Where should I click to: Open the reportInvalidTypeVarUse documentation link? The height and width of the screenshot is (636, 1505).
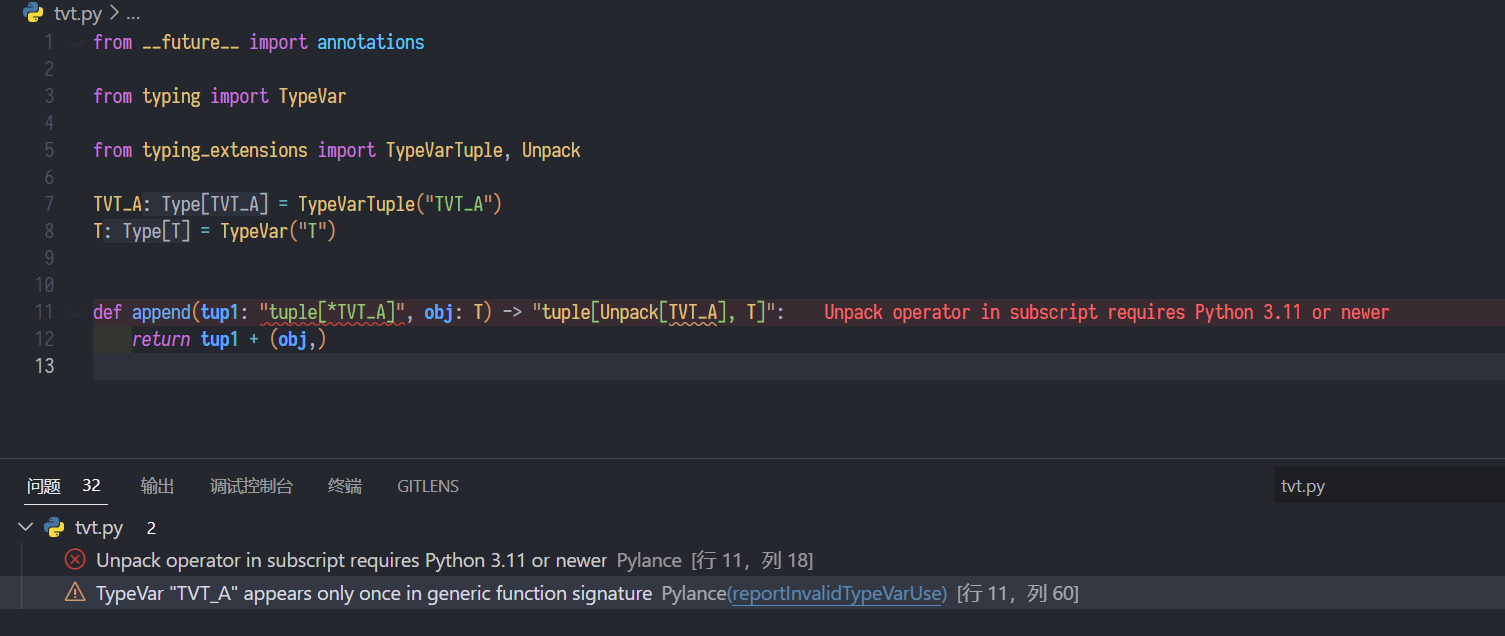coord(838,592)
